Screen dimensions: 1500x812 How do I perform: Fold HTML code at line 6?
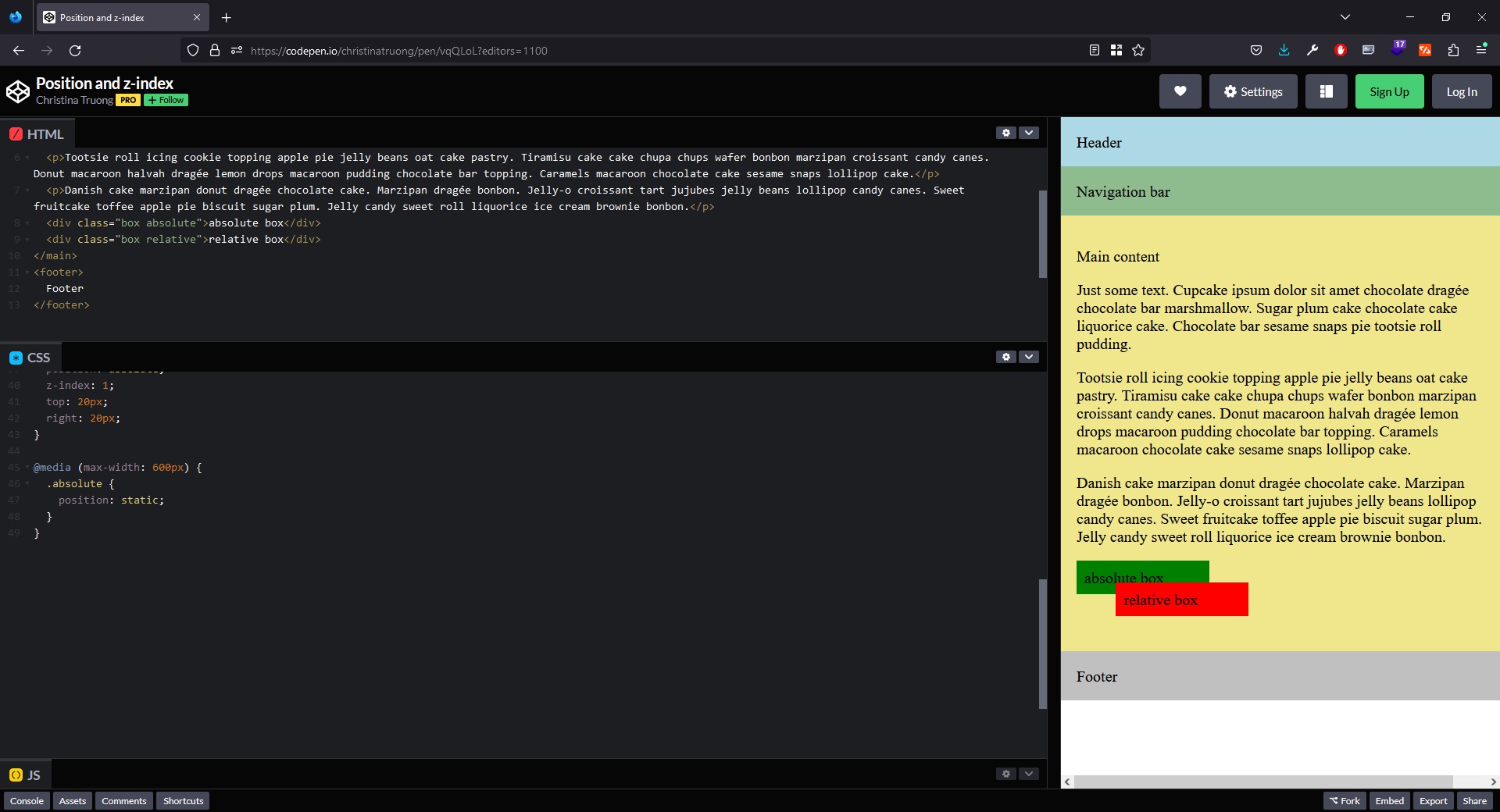click(27, 158)
